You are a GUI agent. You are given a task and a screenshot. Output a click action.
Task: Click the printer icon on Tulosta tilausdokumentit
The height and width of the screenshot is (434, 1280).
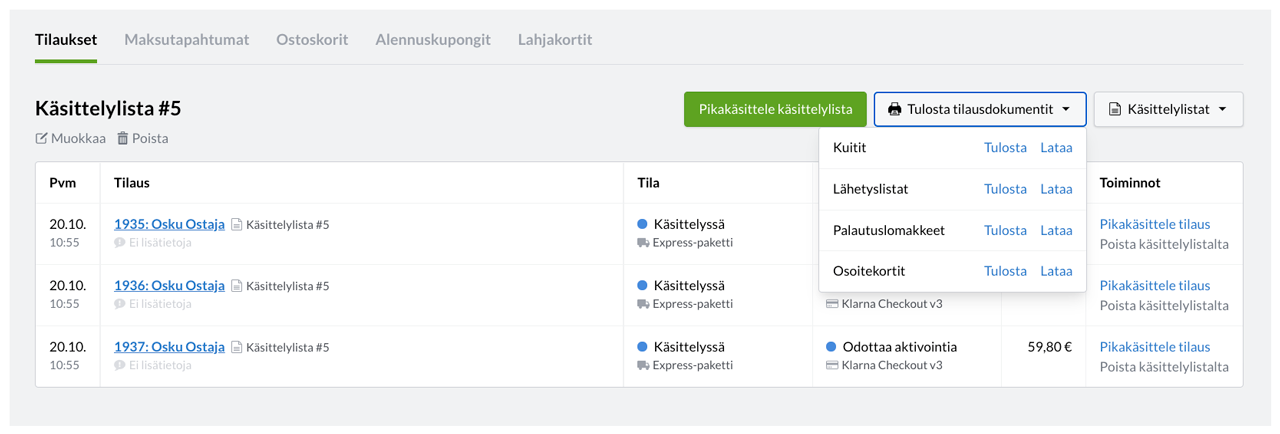click(895, 109)
